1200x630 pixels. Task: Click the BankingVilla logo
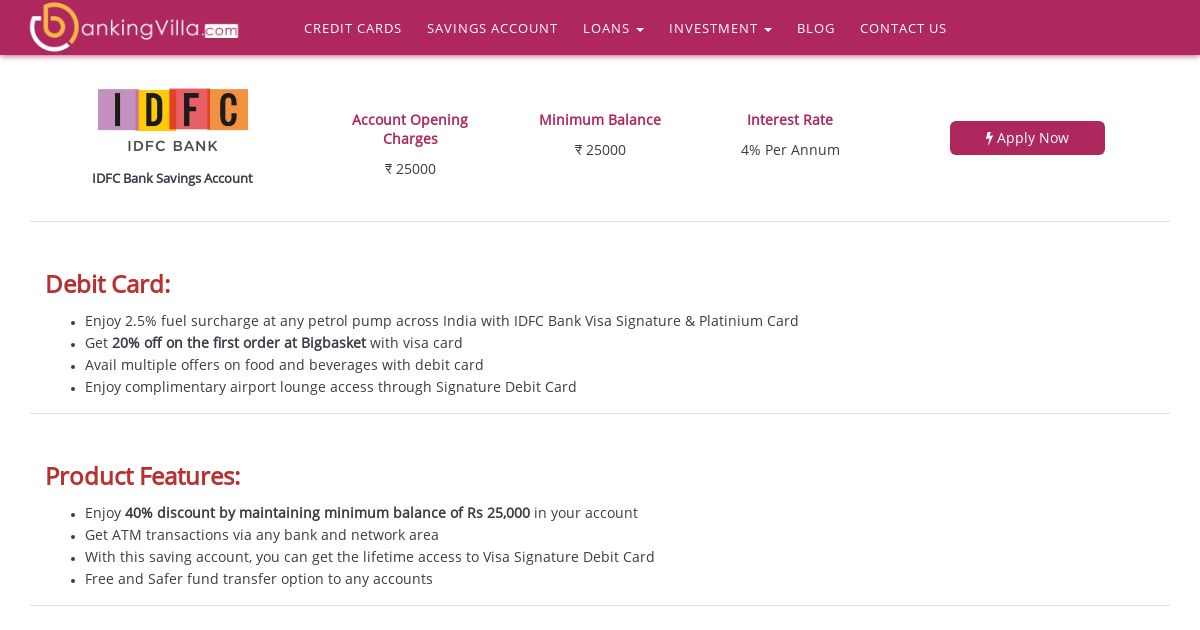click(x=134, y=28)
